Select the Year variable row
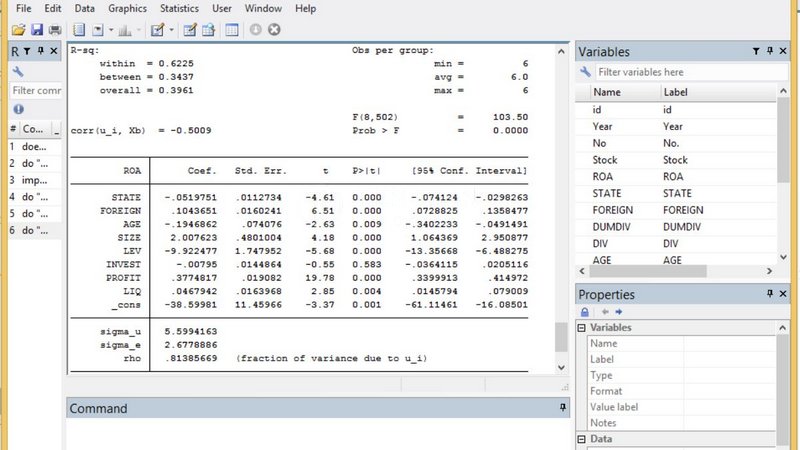Viewport: 800px width, 450px height. pos(676,127)
